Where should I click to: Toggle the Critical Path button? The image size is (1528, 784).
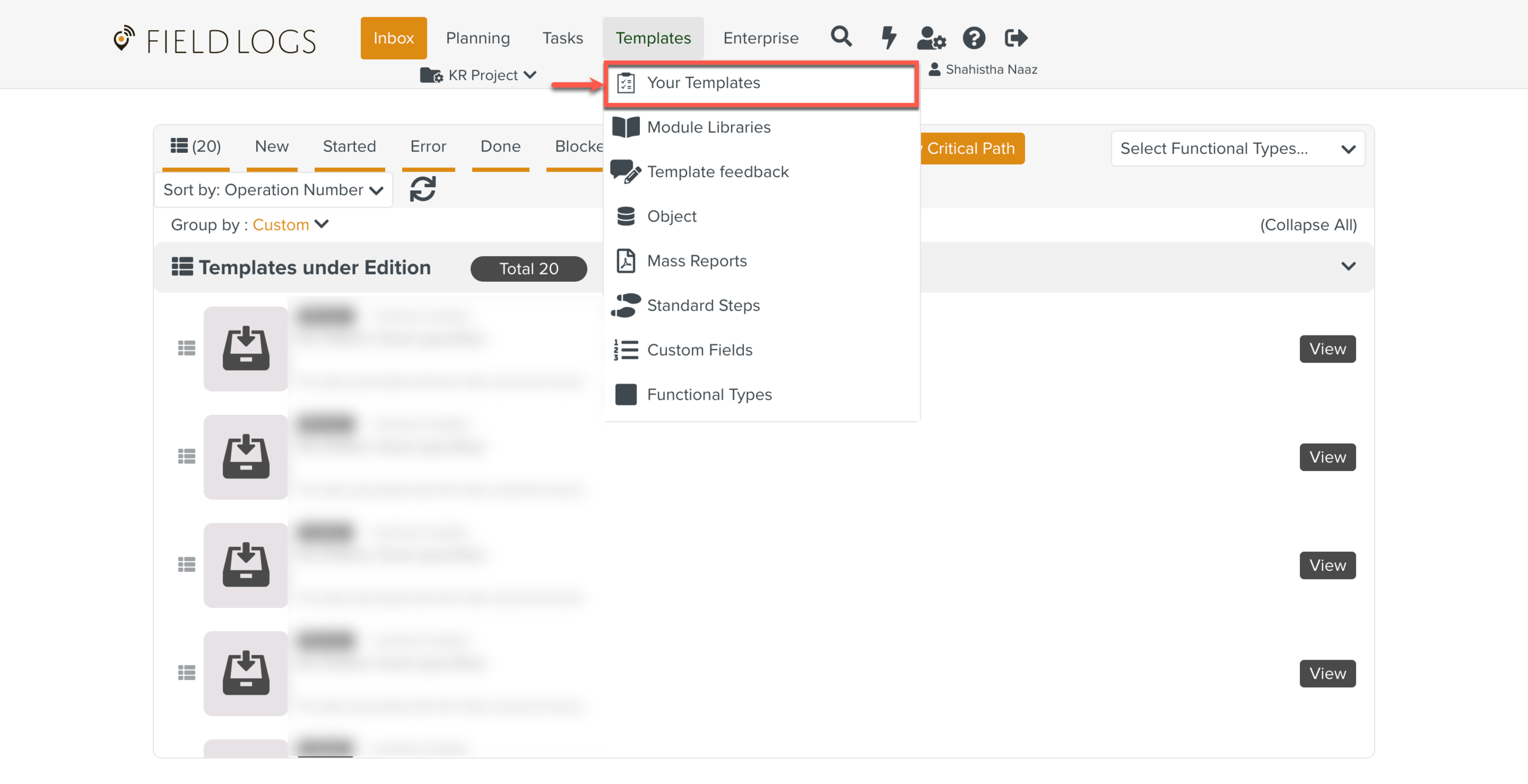971,148
